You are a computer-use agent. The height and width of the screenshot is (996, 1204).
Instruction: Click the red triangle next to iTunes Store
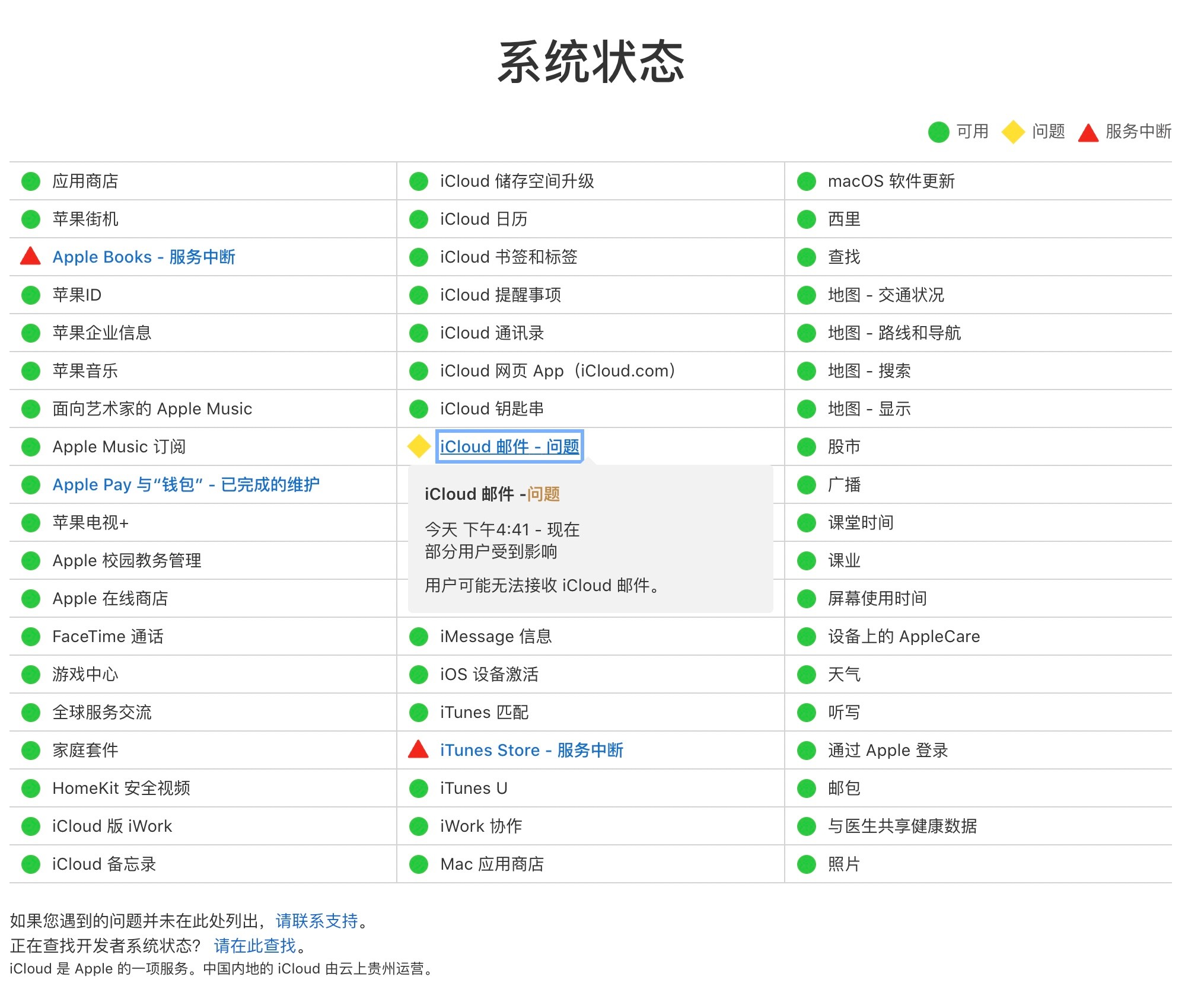(418, 750)
